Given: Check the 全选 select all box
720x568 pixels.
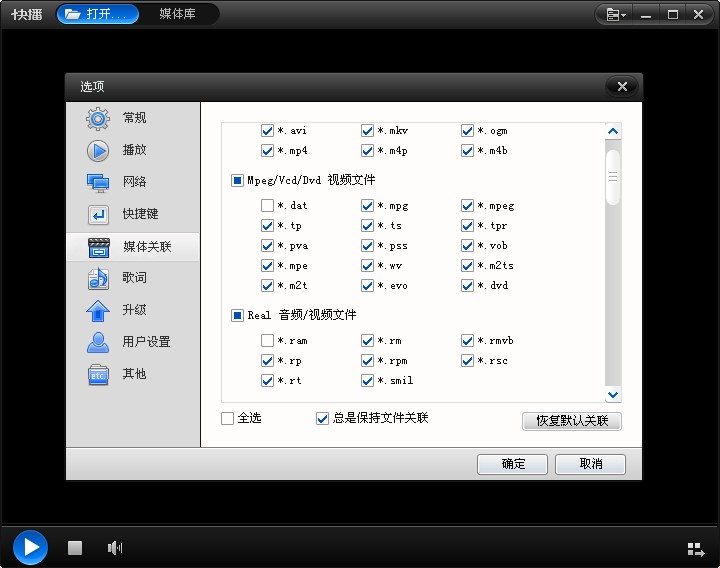Looking at the screenshot, I should (x=228, y=418).
